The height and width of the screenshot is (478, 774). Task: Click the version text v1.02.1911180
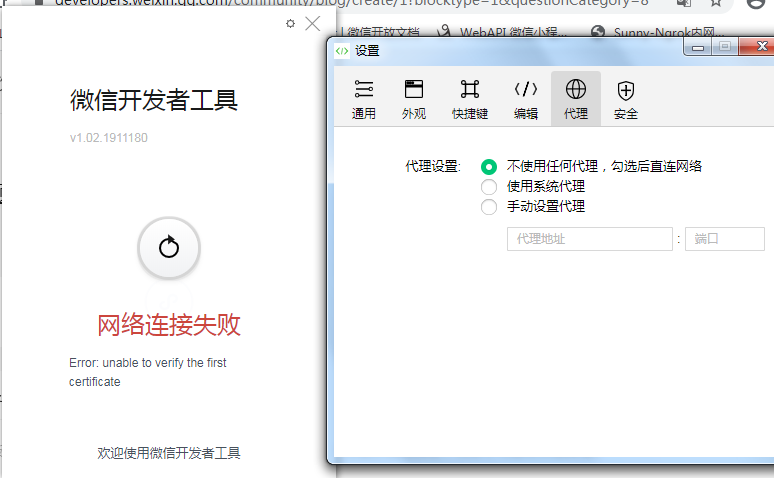click(109, 138)
